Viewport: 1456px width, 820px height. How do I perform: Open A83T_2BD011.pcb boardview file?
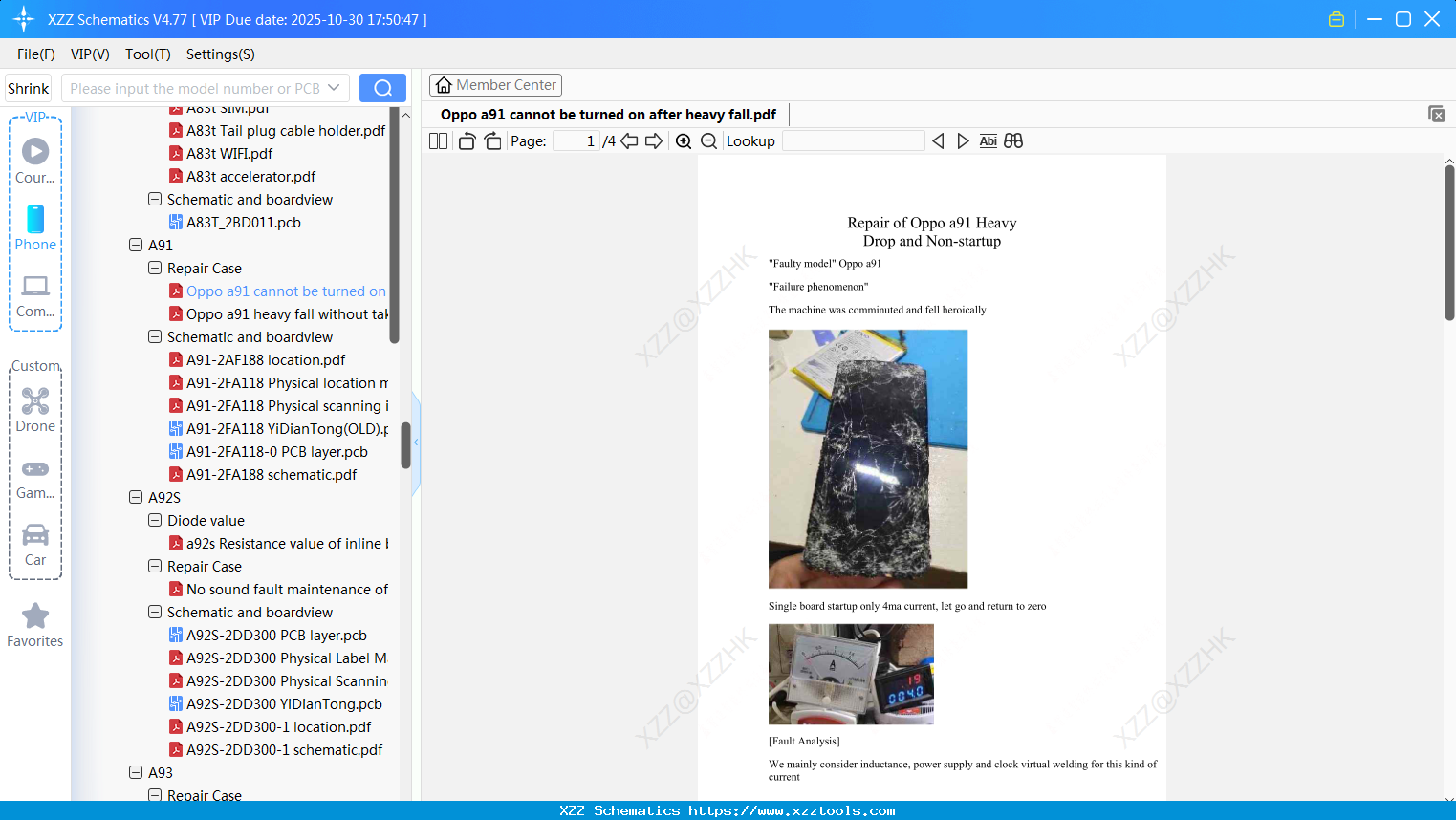click(x=244, y=222)
